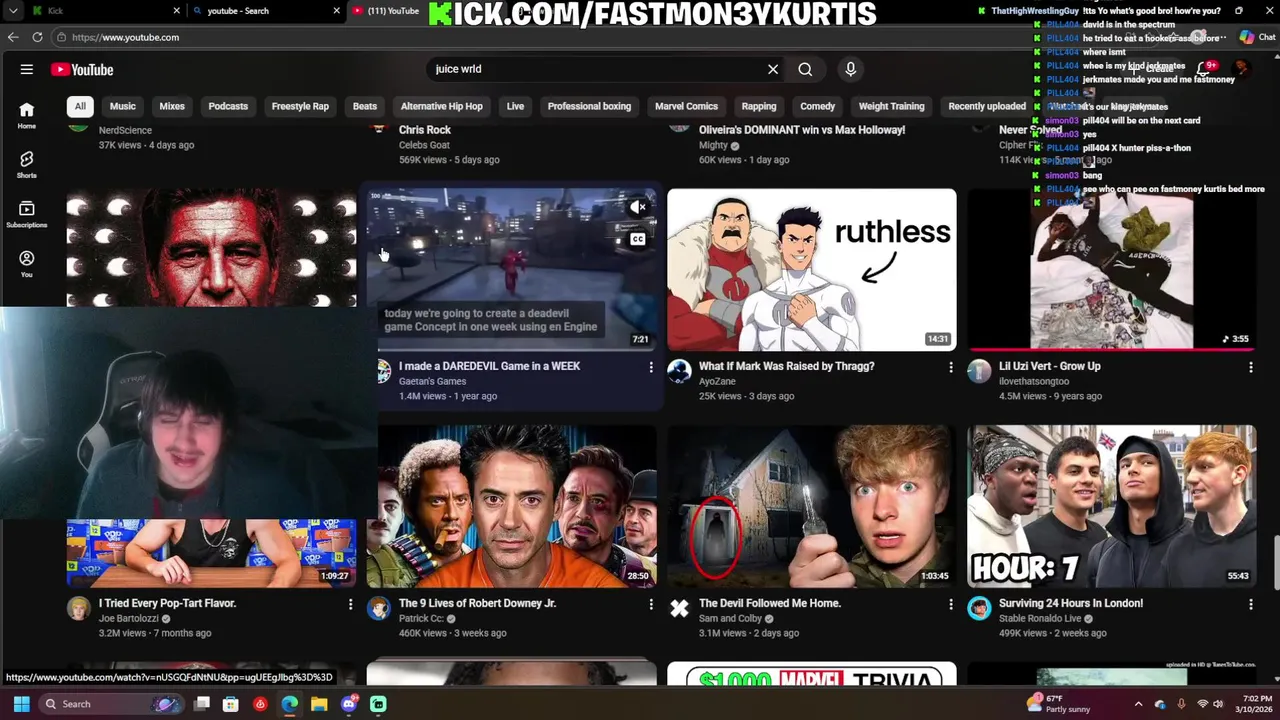Click the magnifier search button

[x=805, y=69]
